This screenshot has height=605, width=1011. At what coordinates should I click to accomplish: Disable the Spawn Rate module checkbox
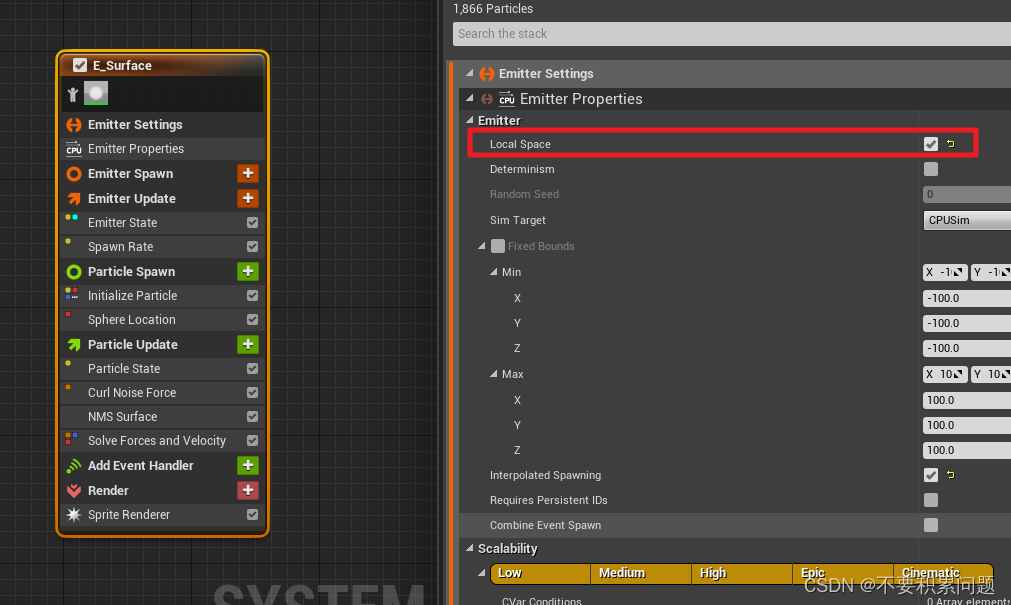[252, 246]
